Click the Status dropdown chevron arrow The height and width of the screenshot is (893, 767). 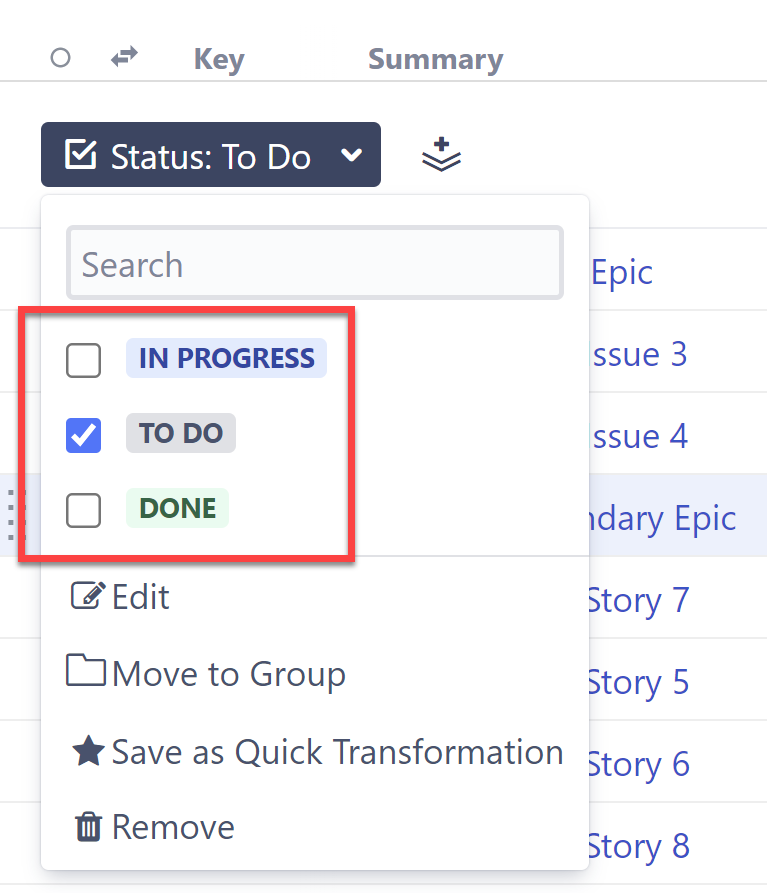[x=350, y=155]
